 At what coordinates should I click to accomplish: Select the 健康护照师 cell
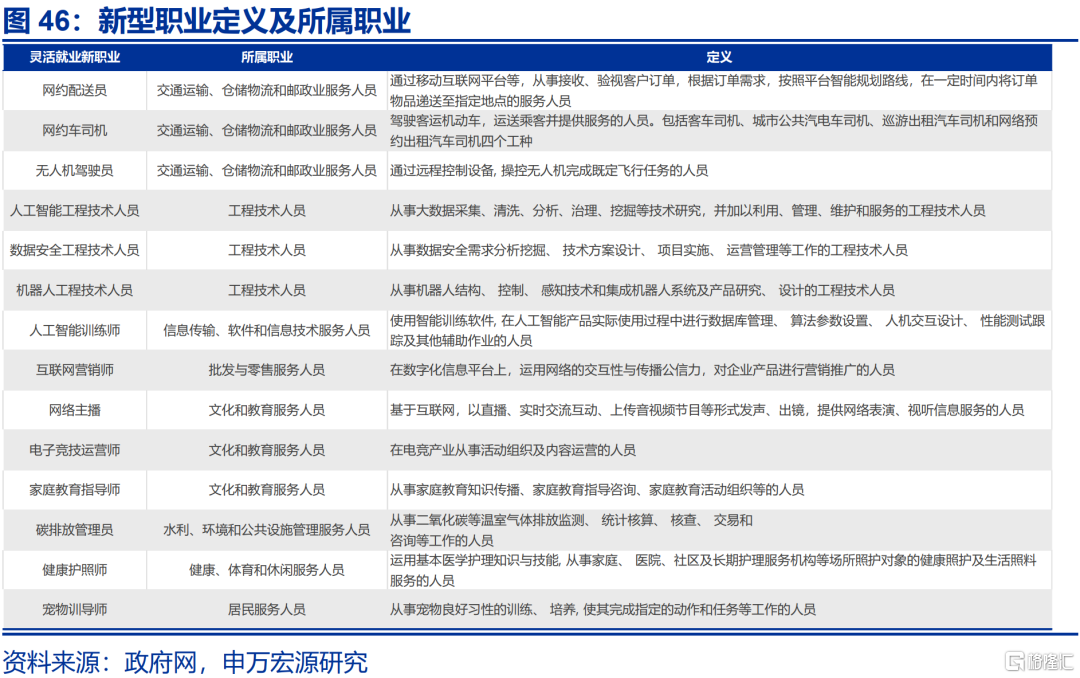(74, 570)
